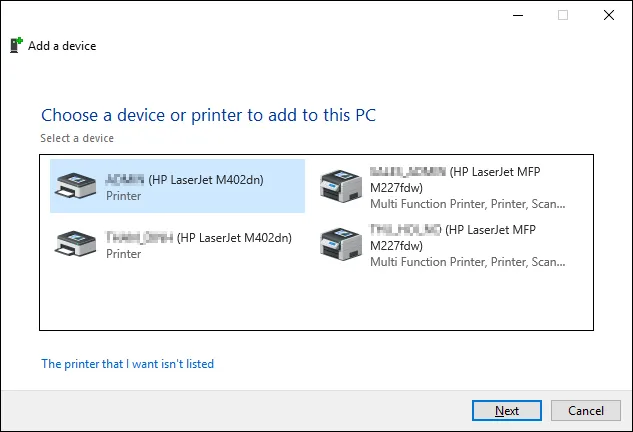
Task: Click the Add a device title bar icon
Action: tap(16, 45)
